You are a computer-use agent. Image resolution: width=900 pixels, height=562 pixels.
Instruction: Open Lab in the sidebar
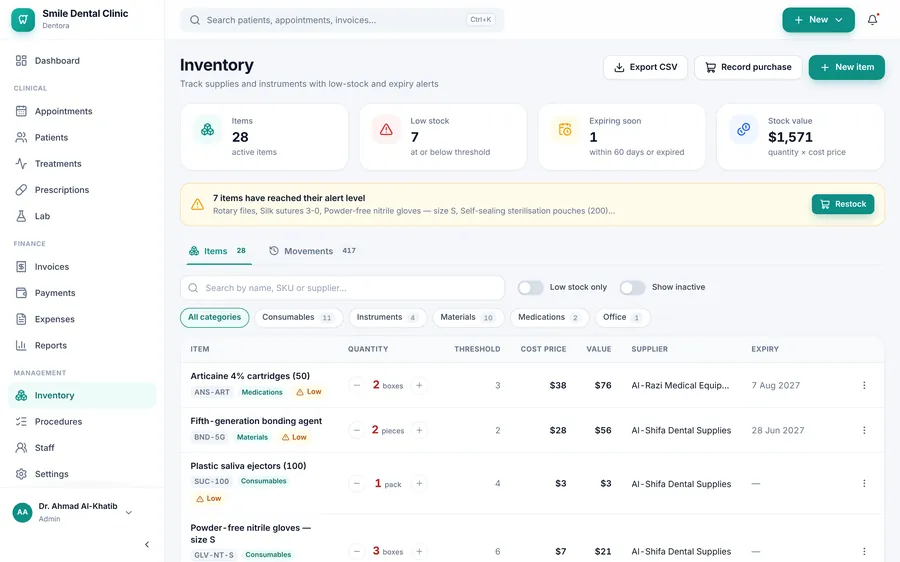coord(82,216)
